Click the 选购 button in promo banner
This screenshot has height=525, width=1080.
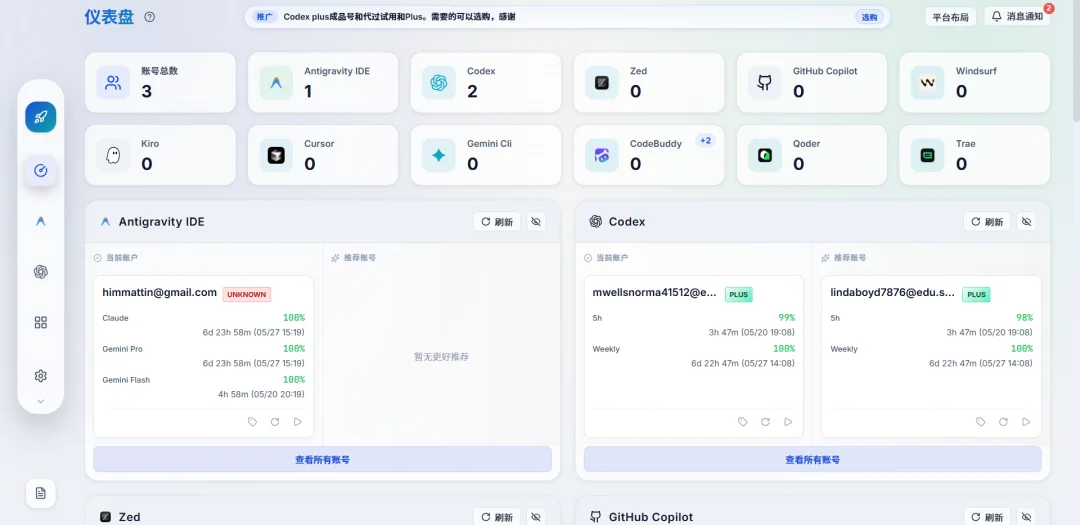tap(869, 17)
